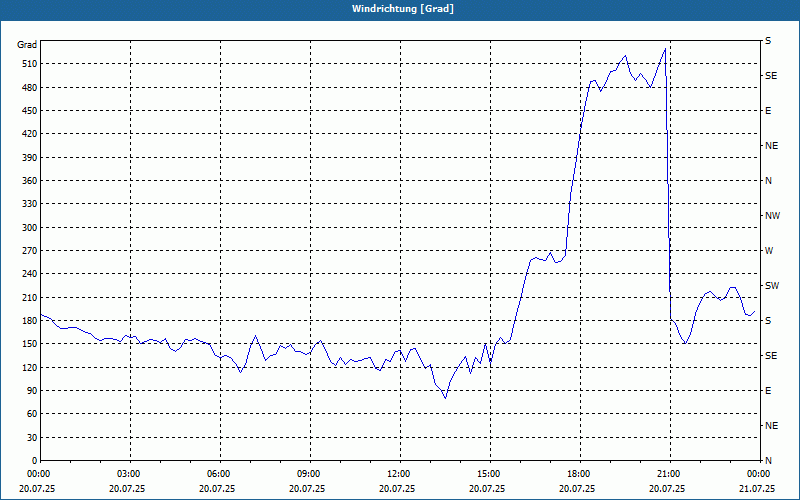
Task: Click the "390" degree value
Action: 30,158
